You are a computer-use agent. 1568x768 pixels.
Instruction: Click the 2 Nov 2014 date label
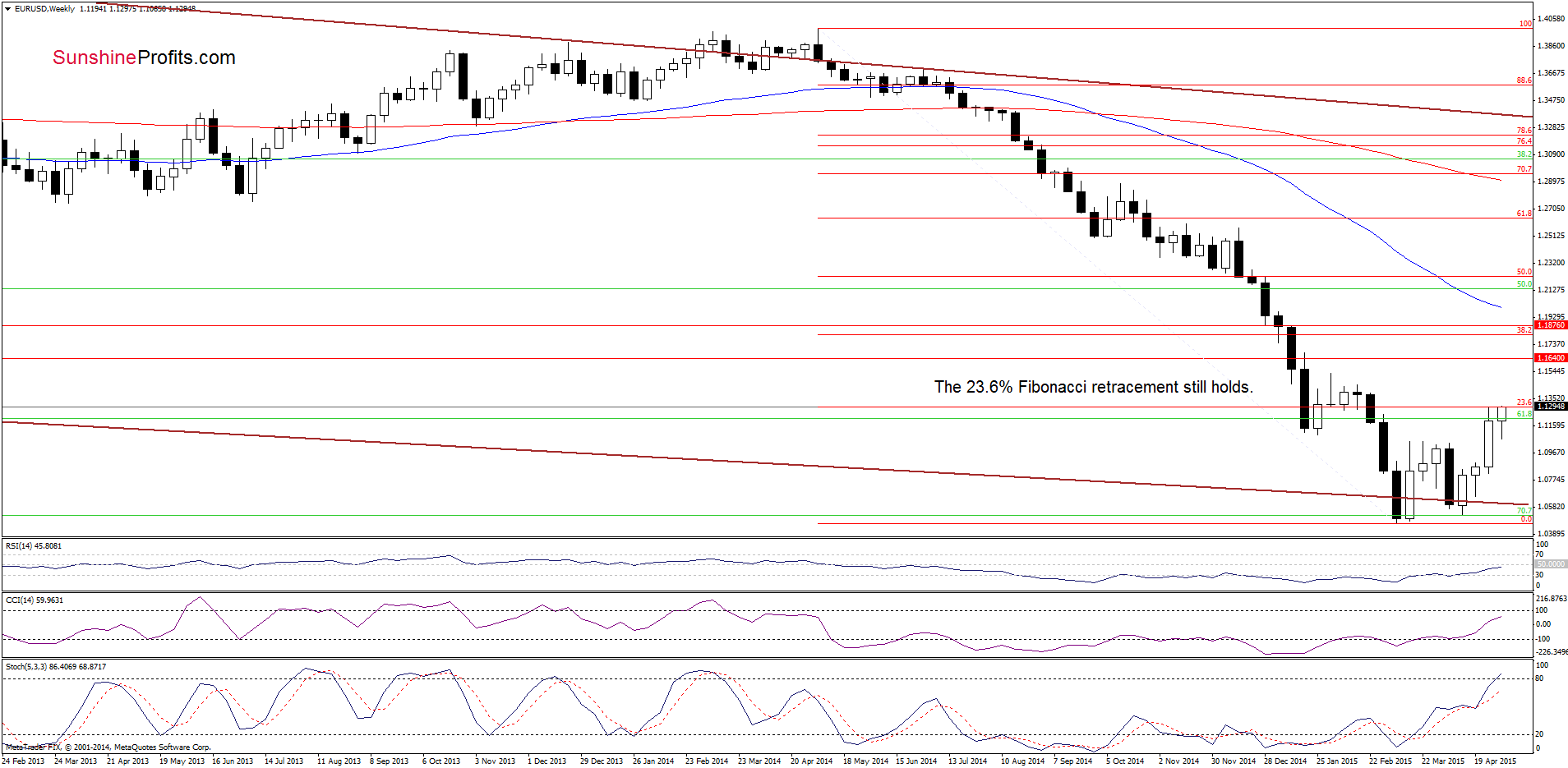[1178, 761]
